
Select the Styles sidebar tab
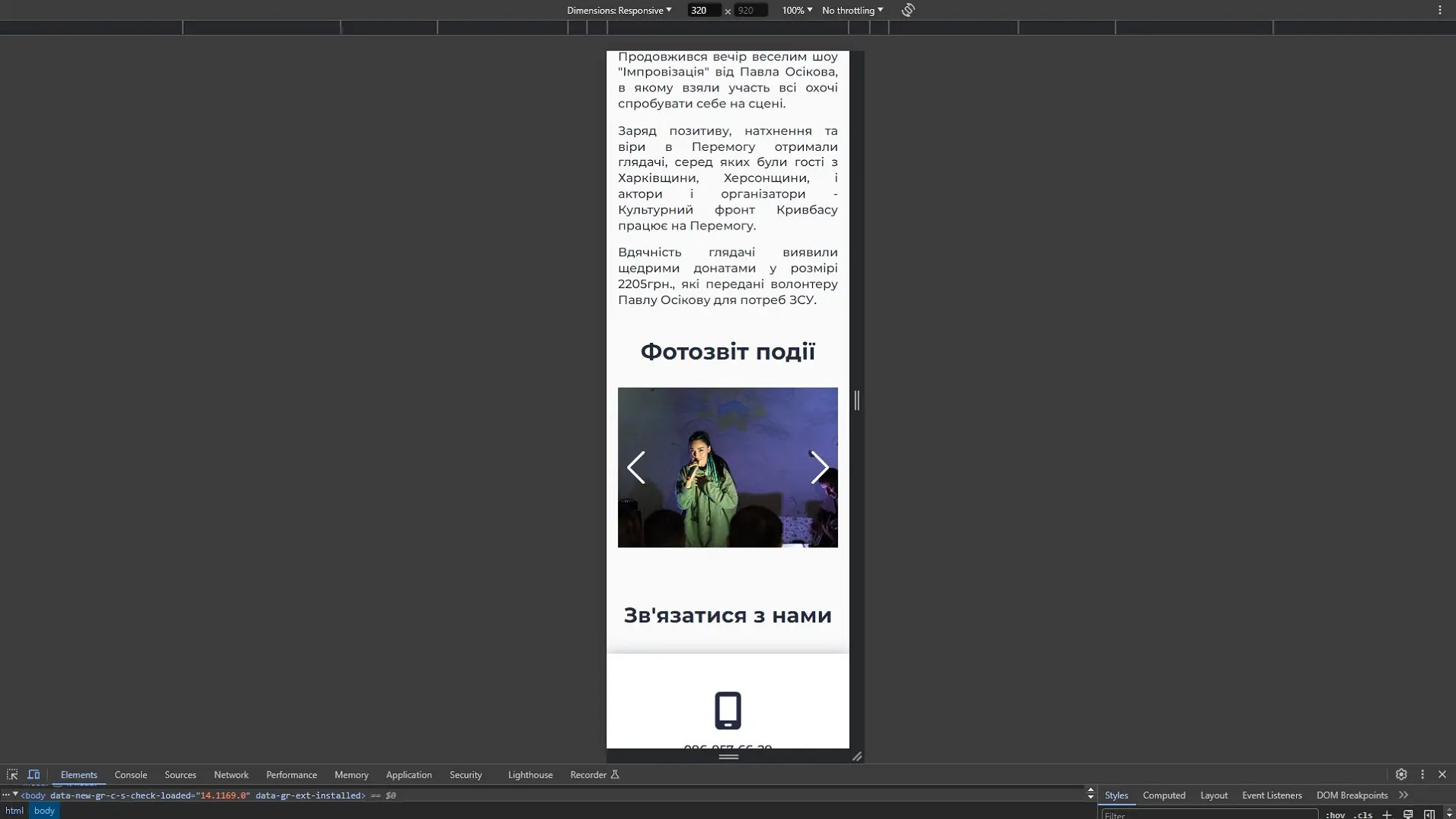coord(1116,795)
